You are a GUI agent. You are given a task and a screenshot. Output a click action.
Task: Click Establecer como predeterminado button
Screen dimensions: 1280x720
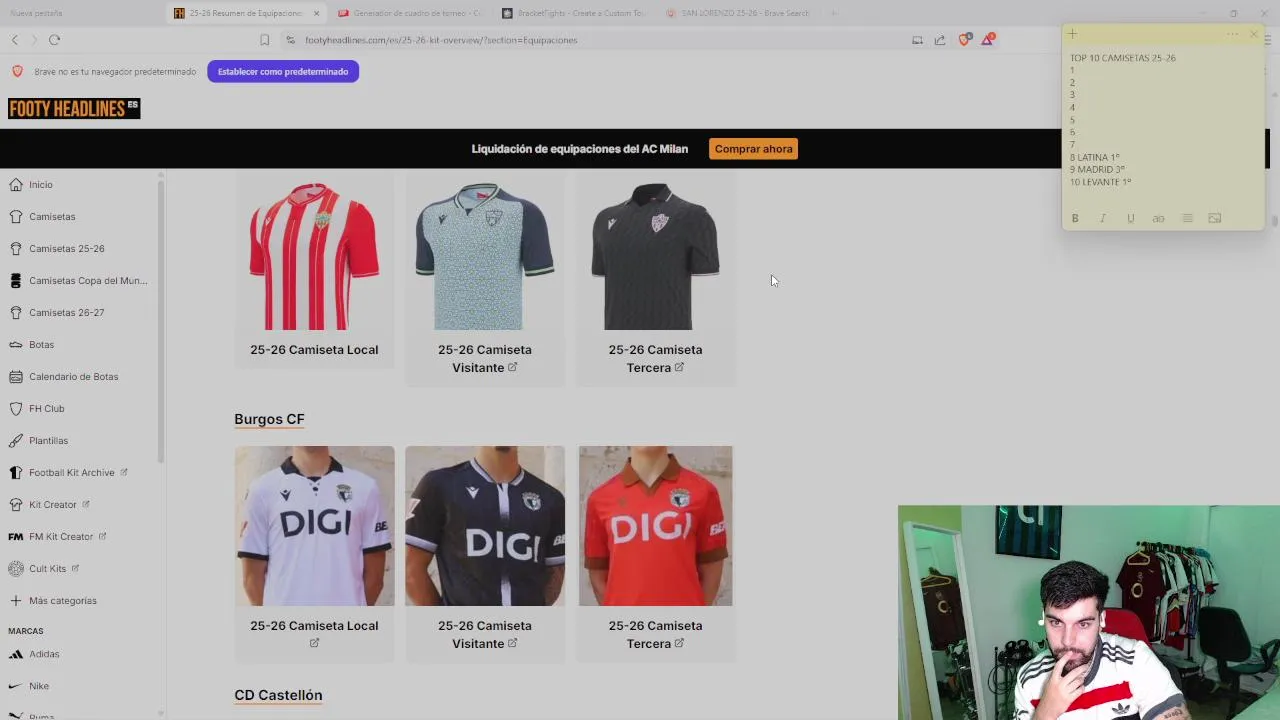tap(283, 72)
